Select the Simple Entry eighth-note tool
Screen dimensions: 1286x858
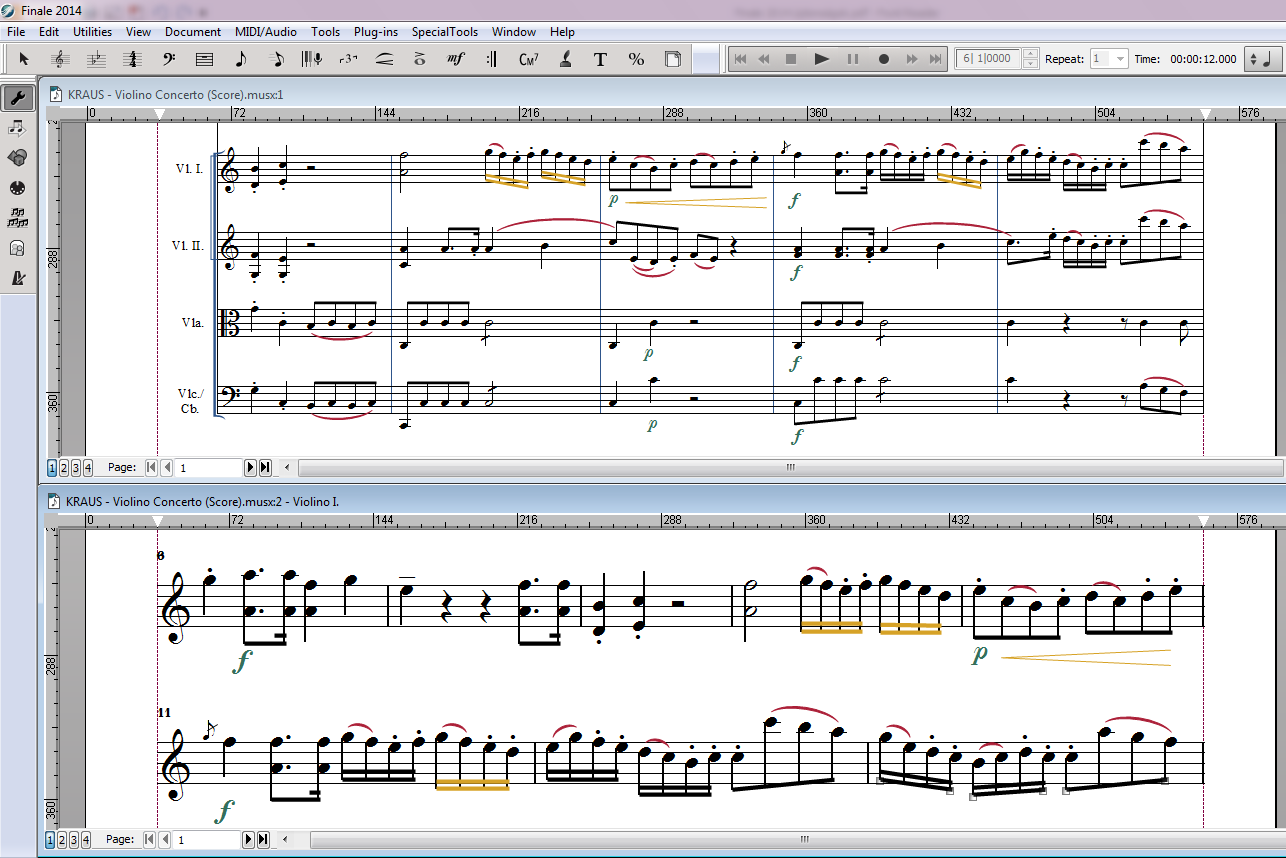[x=240, y=59]
